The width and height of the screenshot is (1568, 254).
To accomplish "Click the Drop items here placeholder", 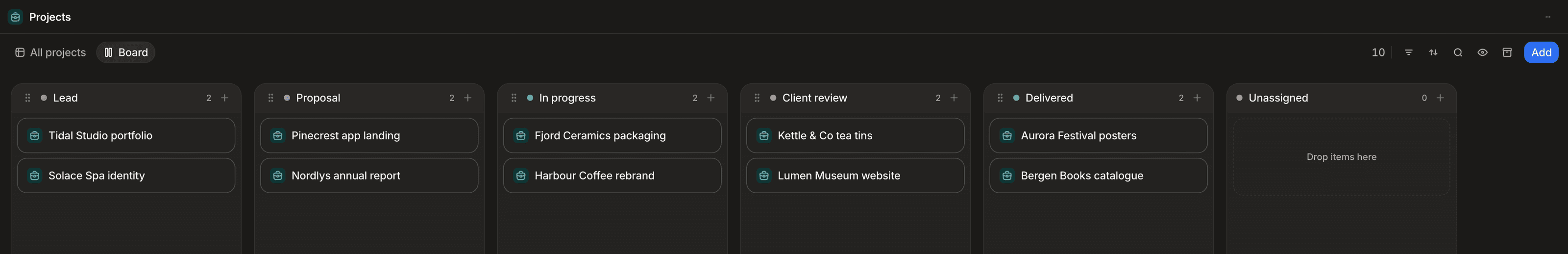I will (x=1342, y=157).
